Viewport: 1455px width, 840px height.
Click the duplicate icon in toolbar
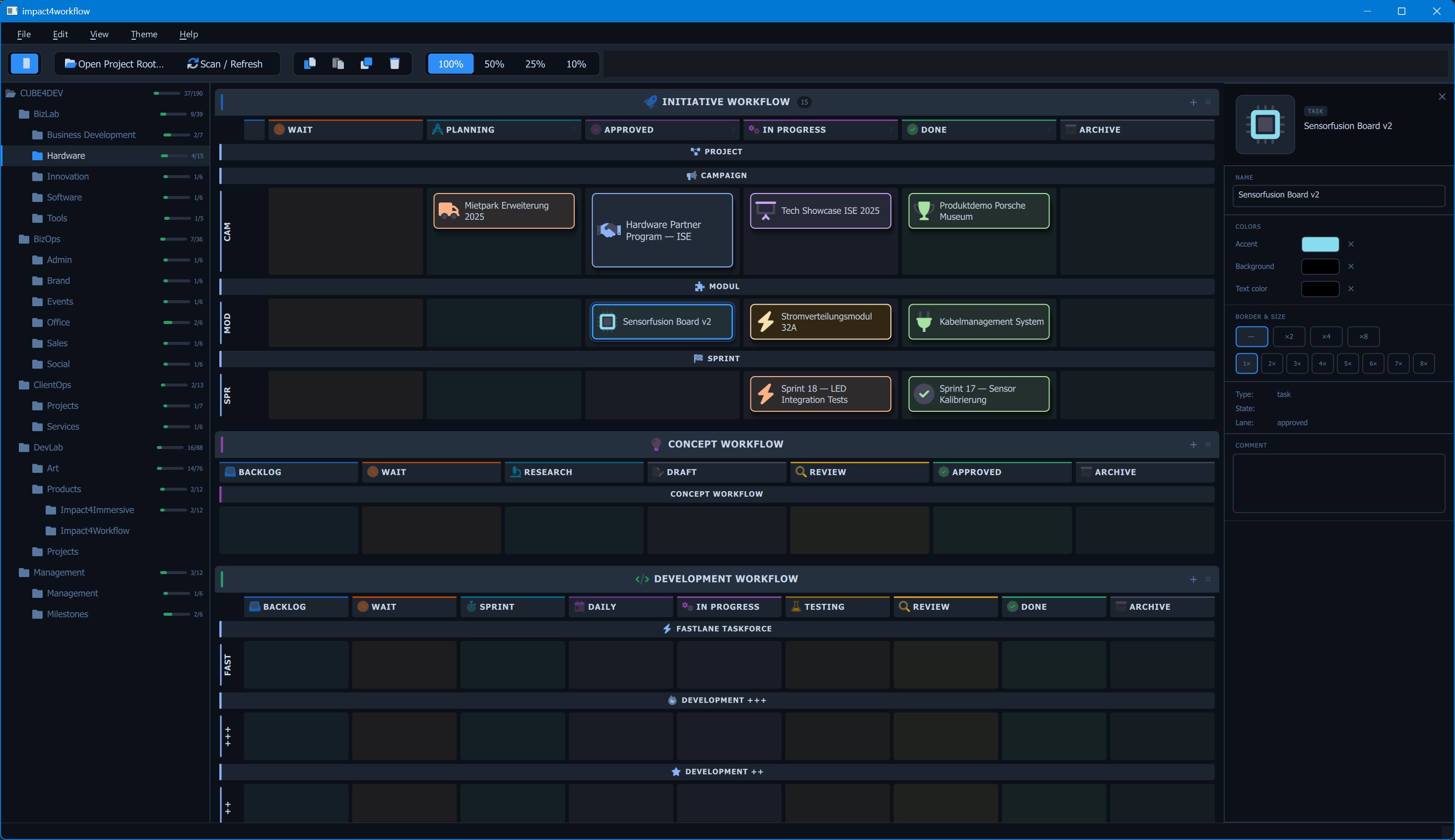click(366, 64)
